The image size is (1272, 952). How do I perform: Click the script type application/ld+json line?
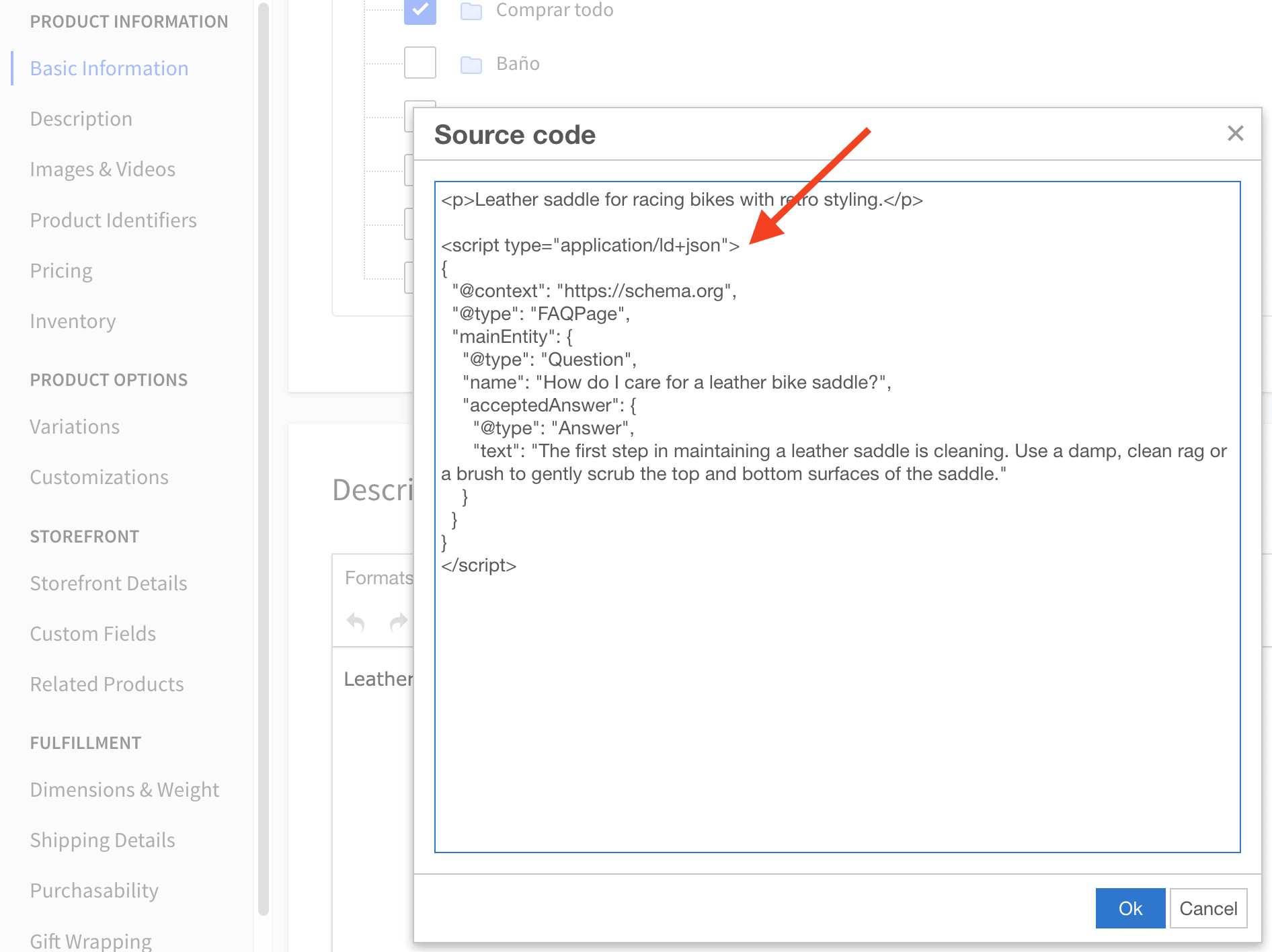pos(590,245)
